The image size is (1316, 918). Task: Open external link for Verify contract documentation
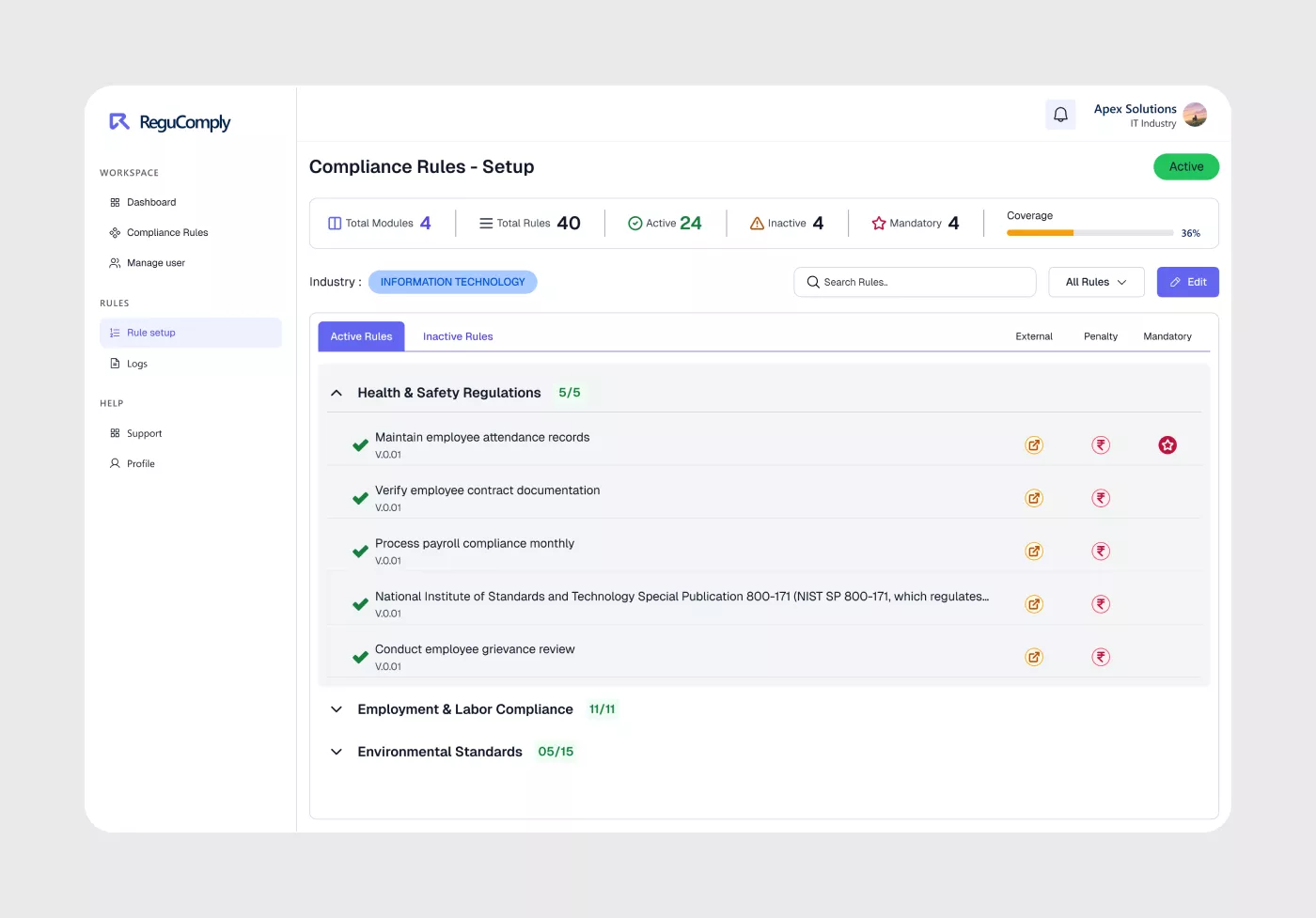pos(1034,498)
